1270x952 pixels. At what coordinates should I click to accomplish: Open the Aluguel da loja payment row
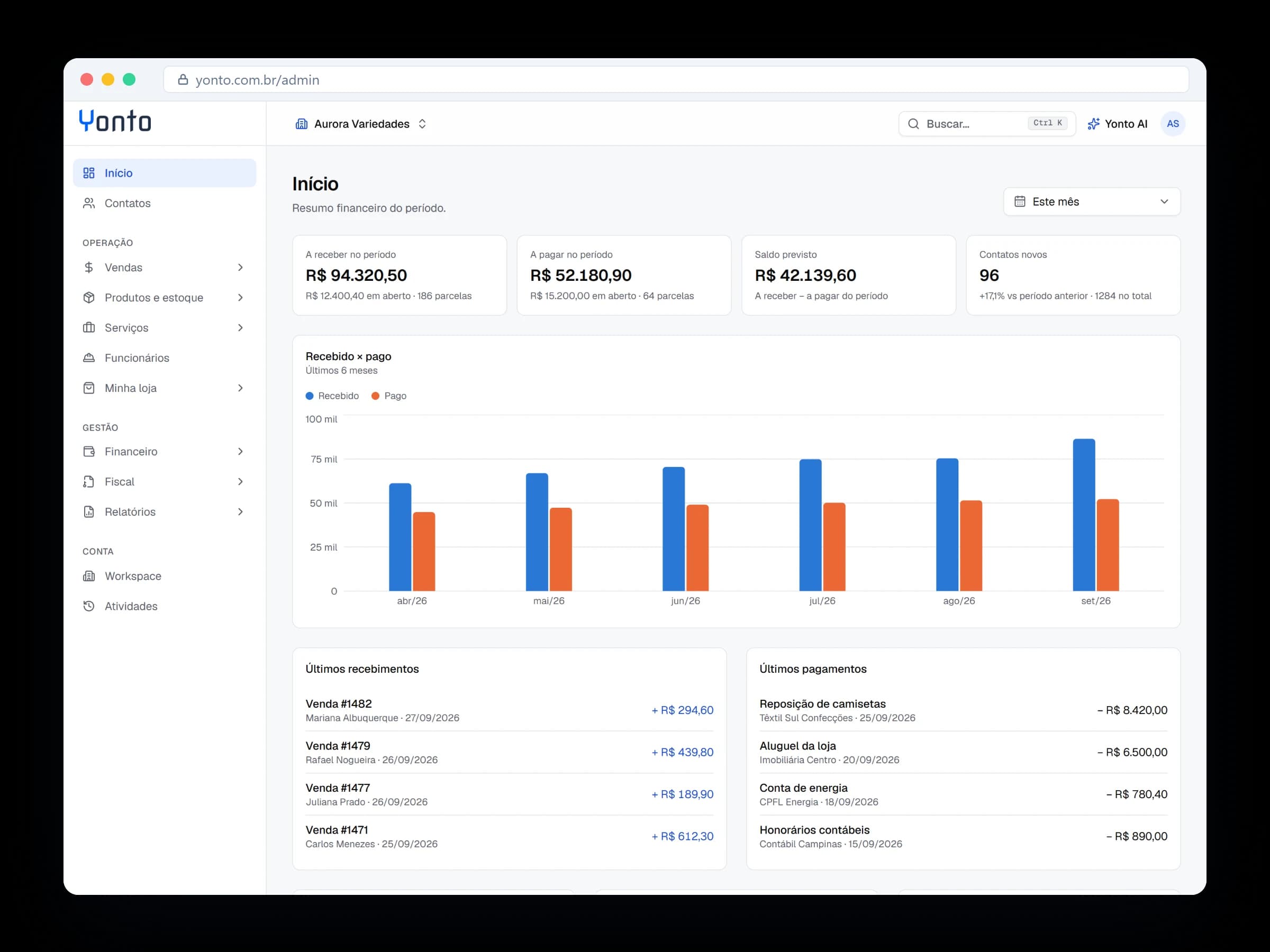(x=964, y=752)
